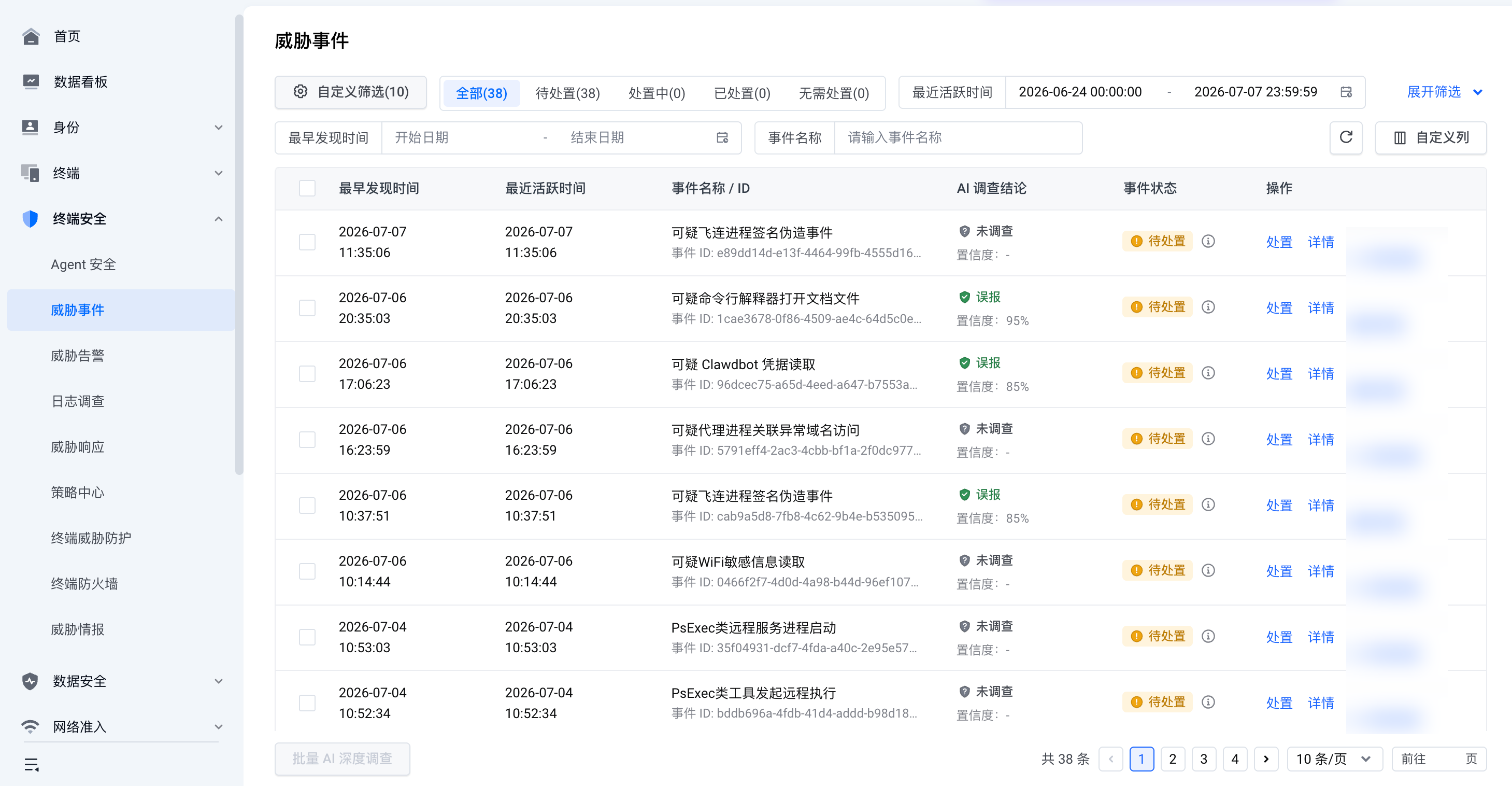Click the sidebar vertical scrollbar
The width and height of the screenshot is (1512, 786).
coord(239,244)
